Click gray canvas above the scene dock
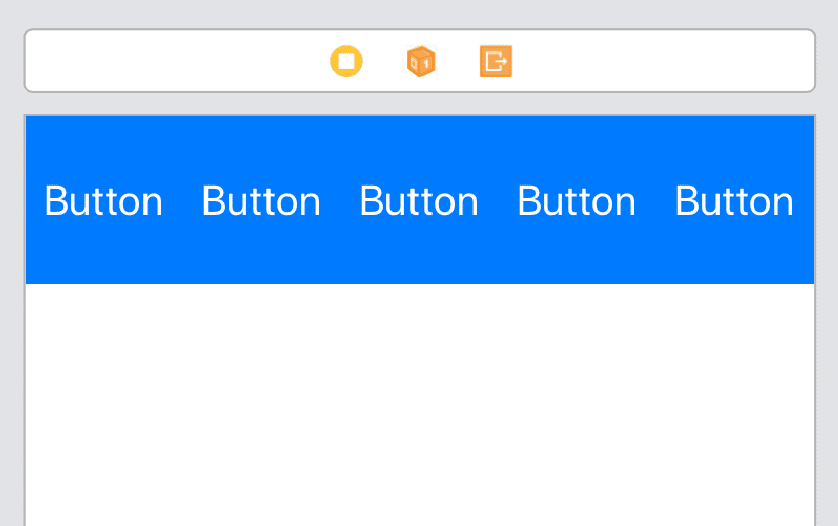 [x=420, y=13]
